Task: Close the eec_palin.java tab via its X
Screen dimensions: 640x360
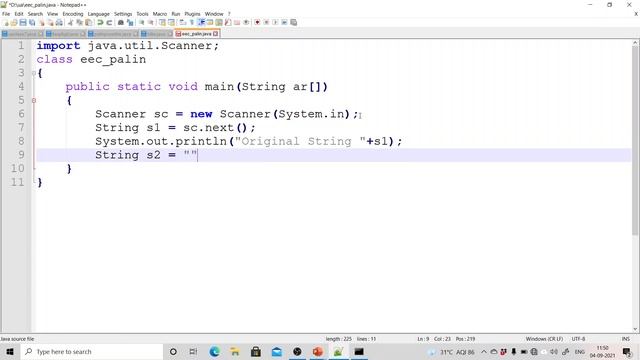Action: coord(216,34)
